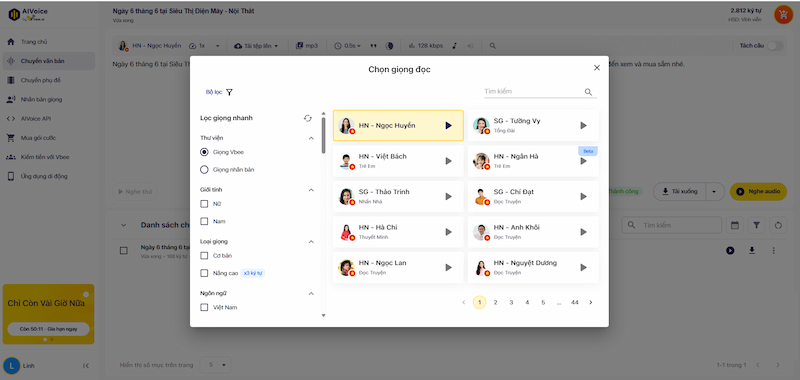Enable the Nâng cao voice type checkbox
The height and width of the screenshot is (380, 800).
click(x=204, y=273)
